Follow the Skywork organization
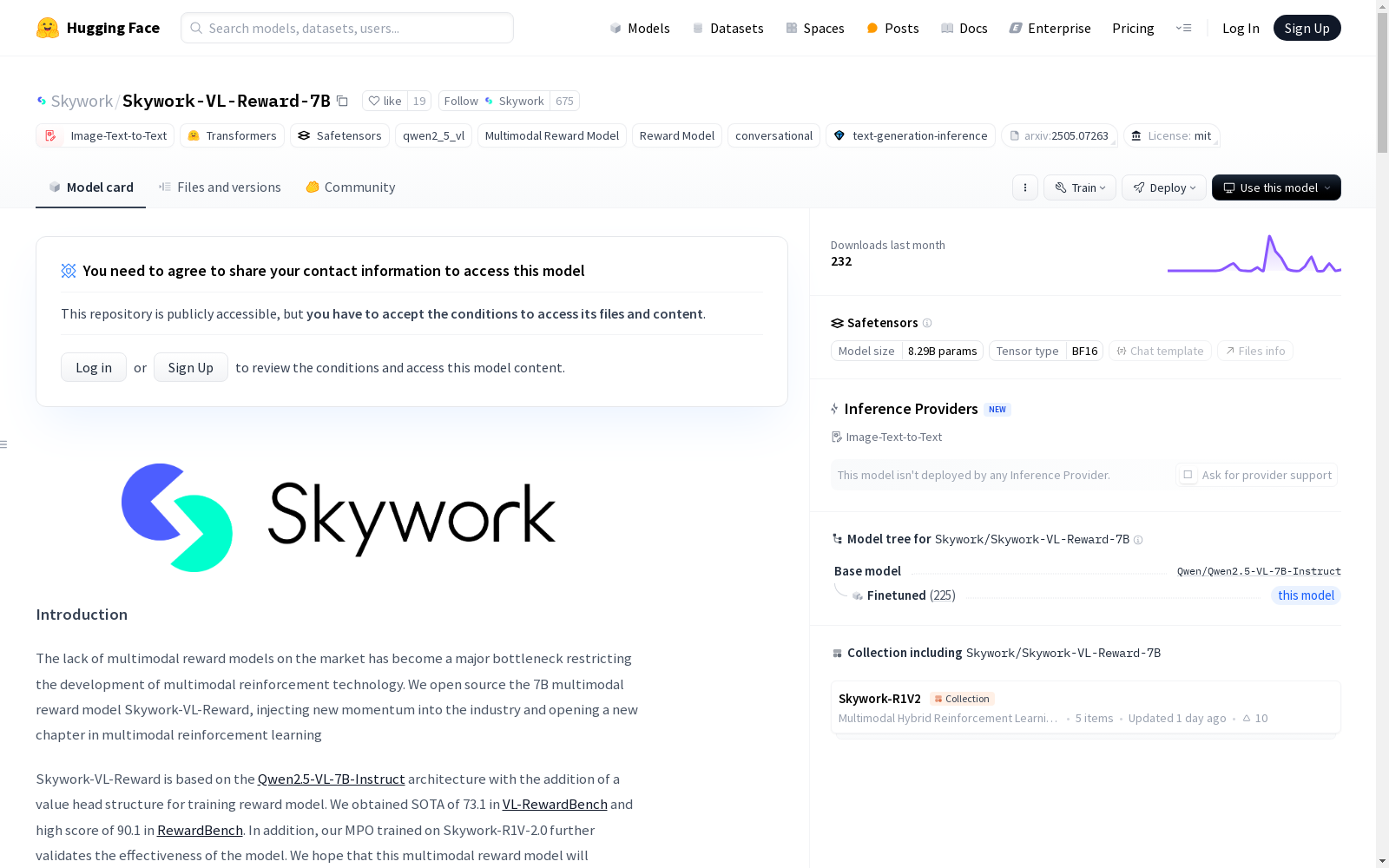The image size is (1389, 868). coord(494,101)
